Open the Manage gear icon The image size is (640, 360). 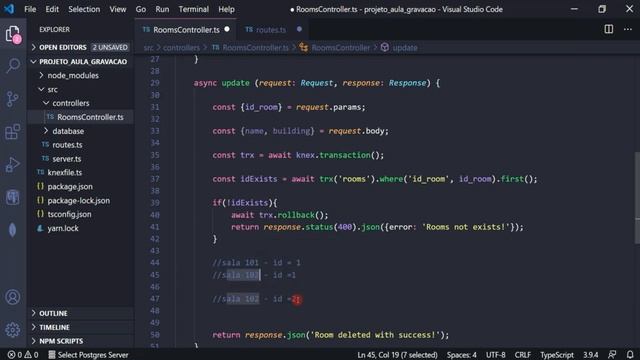point(13,329)
